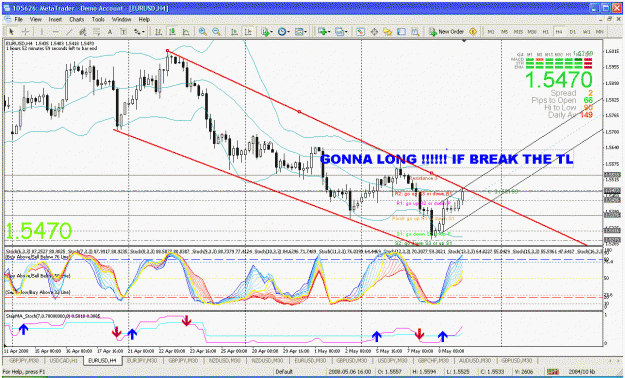Open the arrows objects dropdown
Screen dimensions: 625x378
pyautogui.click(x=138, y=32)
